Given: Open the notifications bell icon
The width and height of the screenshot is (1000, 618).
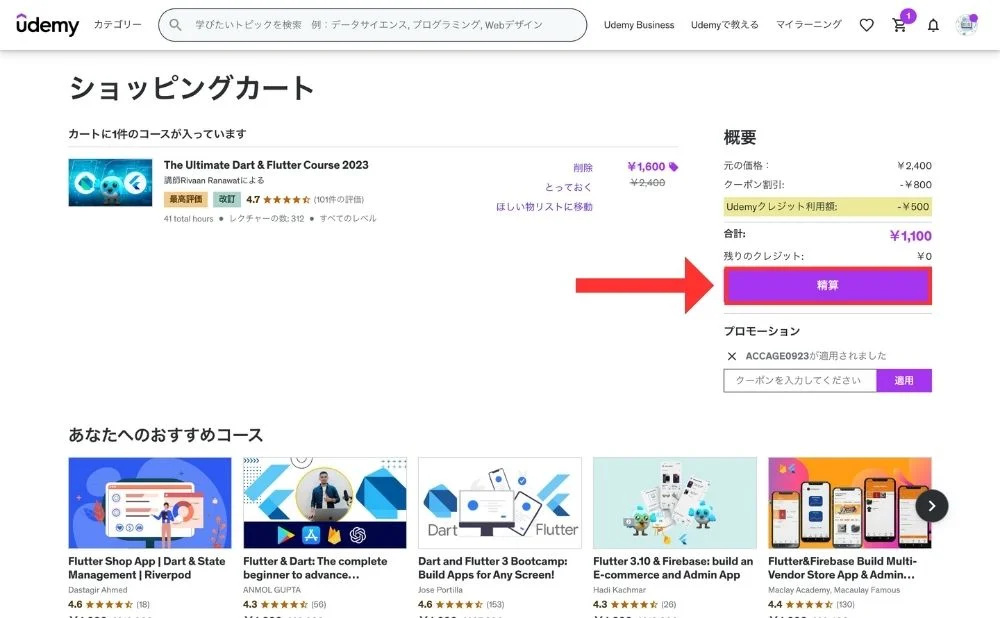Looking at the screenshot, I should [x=933, y=25].
